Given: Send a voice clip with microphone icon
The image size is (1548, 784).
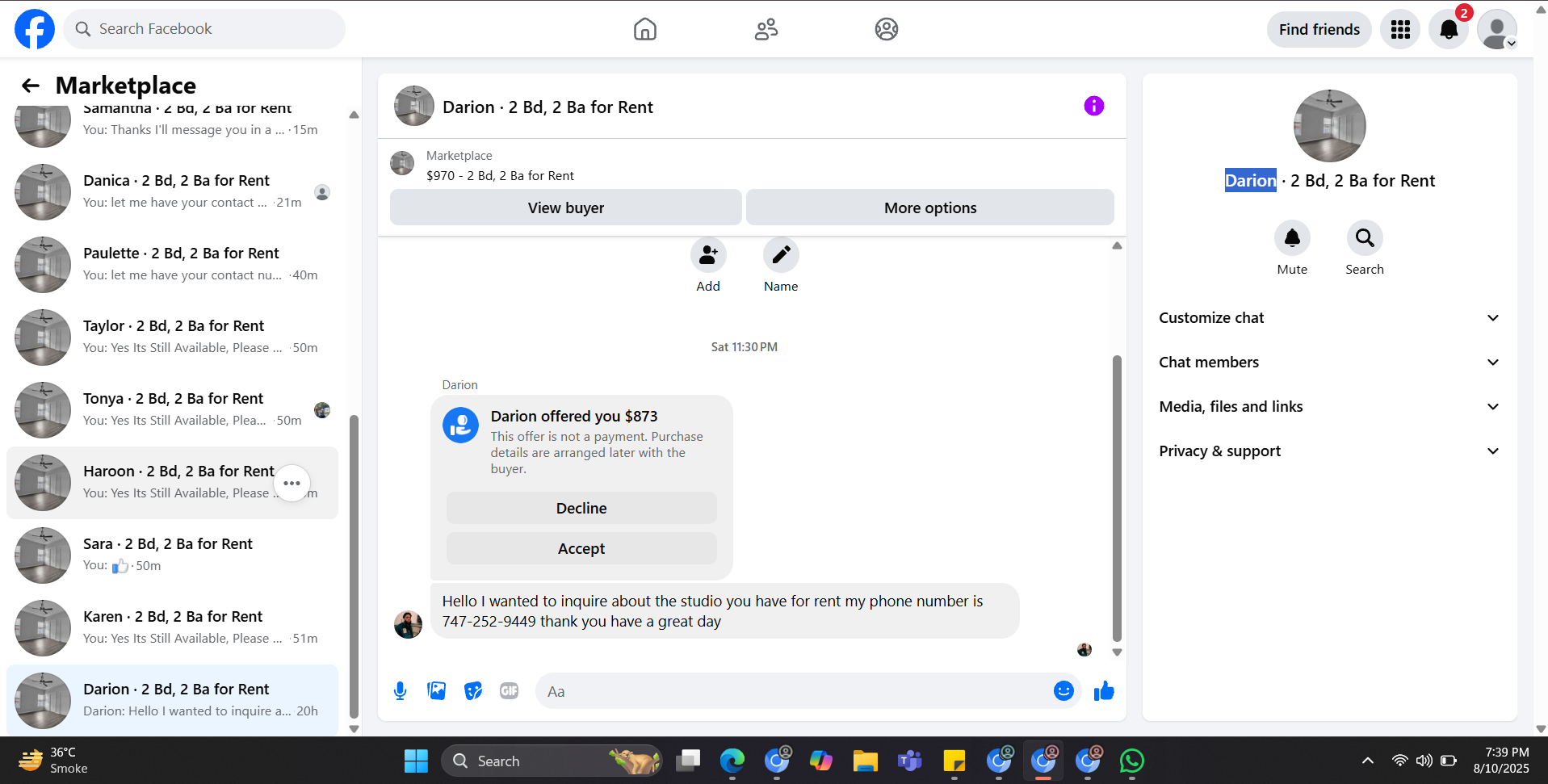Looking at the screenshot, I should click(400, 691).
